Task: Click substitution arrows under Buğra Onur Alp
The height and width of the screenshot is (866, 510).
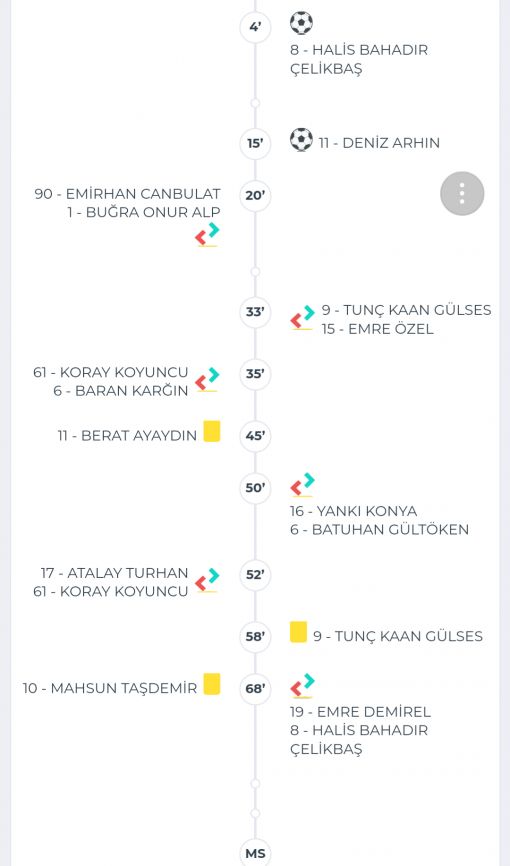Action: click(207, 235)
